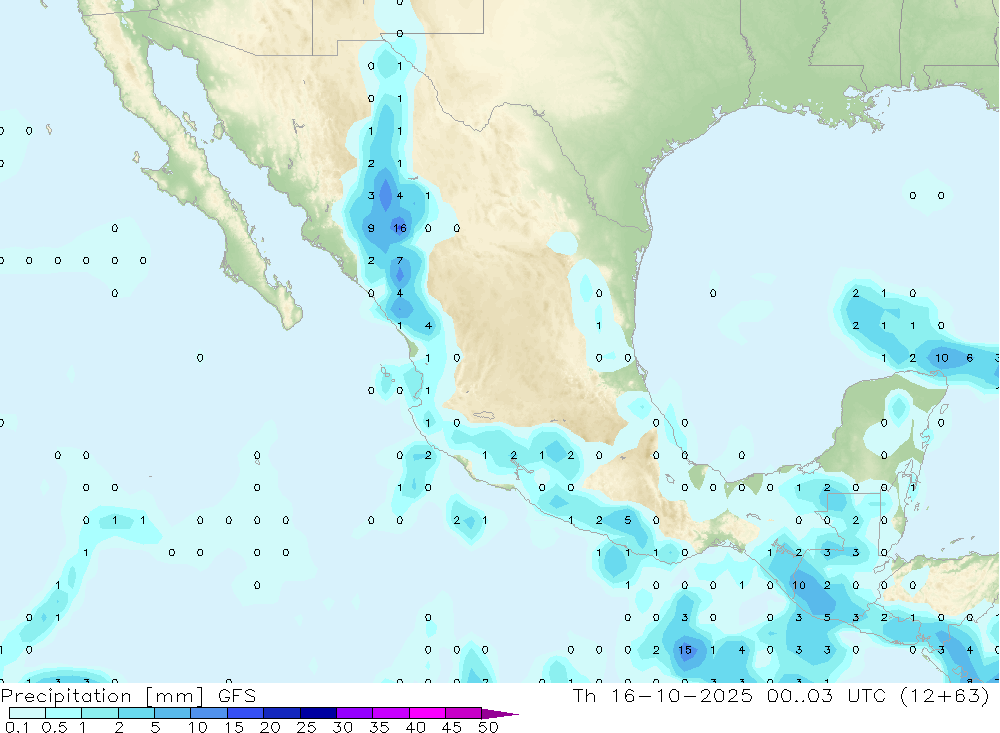This screenshot has height=733, width=1000.
Task: Select the 5–10 mm legend swatch
Action: [x=173, y=713]
